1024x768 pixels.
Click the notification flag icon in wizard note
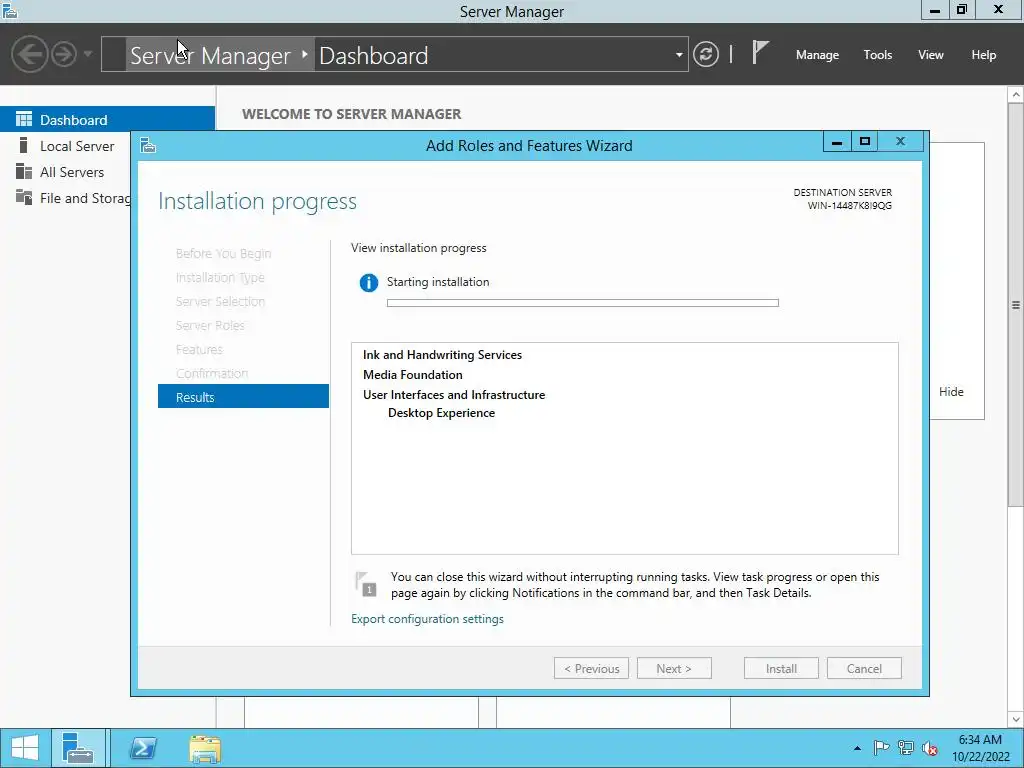point(366,584)
